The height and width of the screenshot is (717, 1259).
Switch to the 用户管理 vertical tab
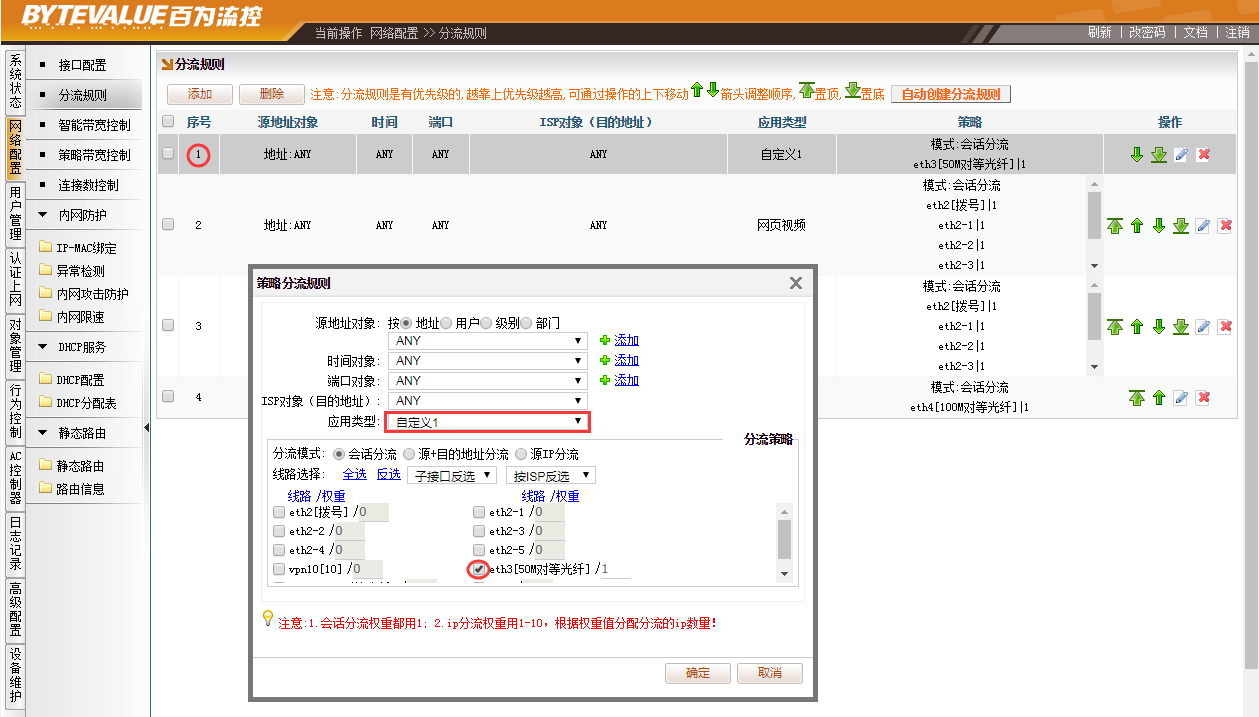15,212
